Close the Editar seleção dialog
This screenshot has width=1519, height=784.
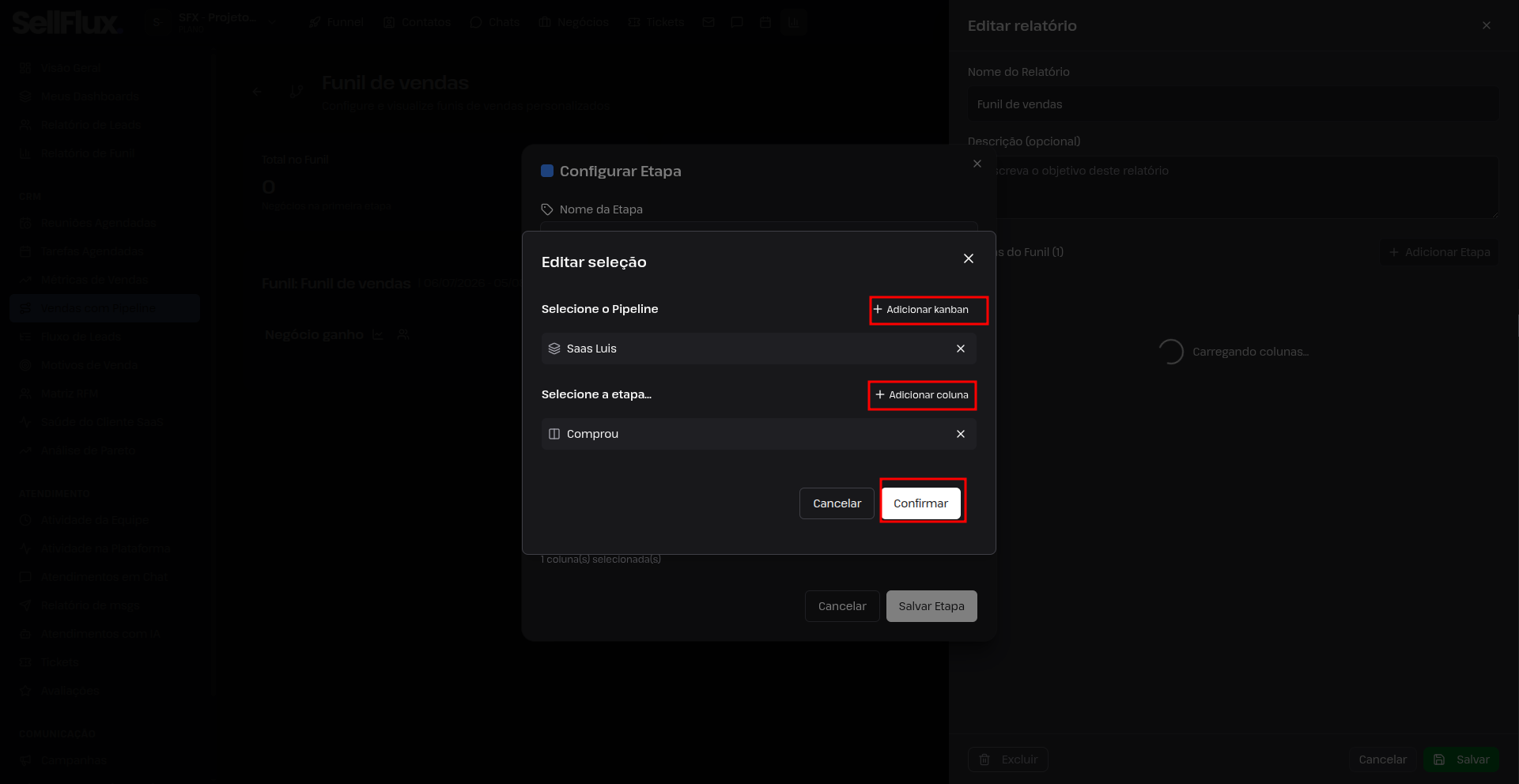pyautogui.click(x=969, y=258)
